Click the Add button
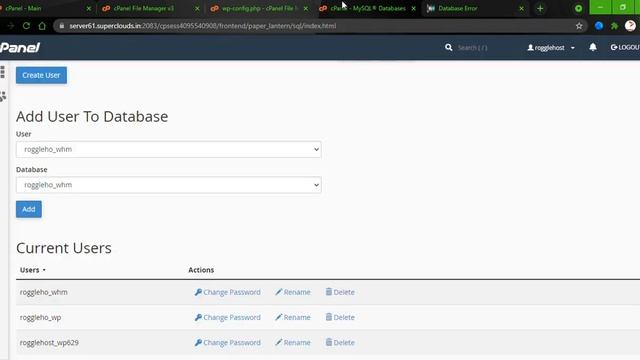 (x=29, y=209)
